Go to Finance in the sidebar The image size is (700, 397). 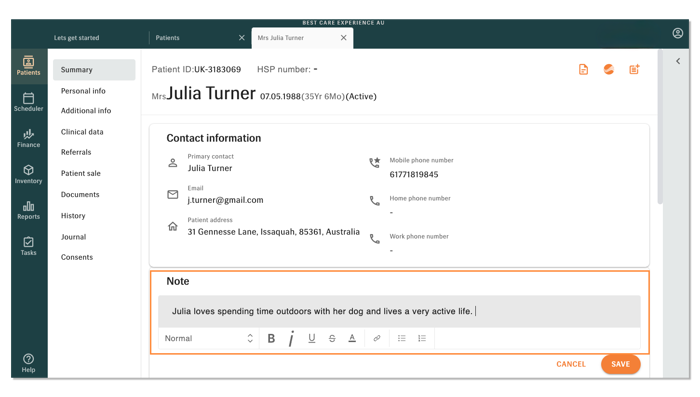(x=29, y=138)
